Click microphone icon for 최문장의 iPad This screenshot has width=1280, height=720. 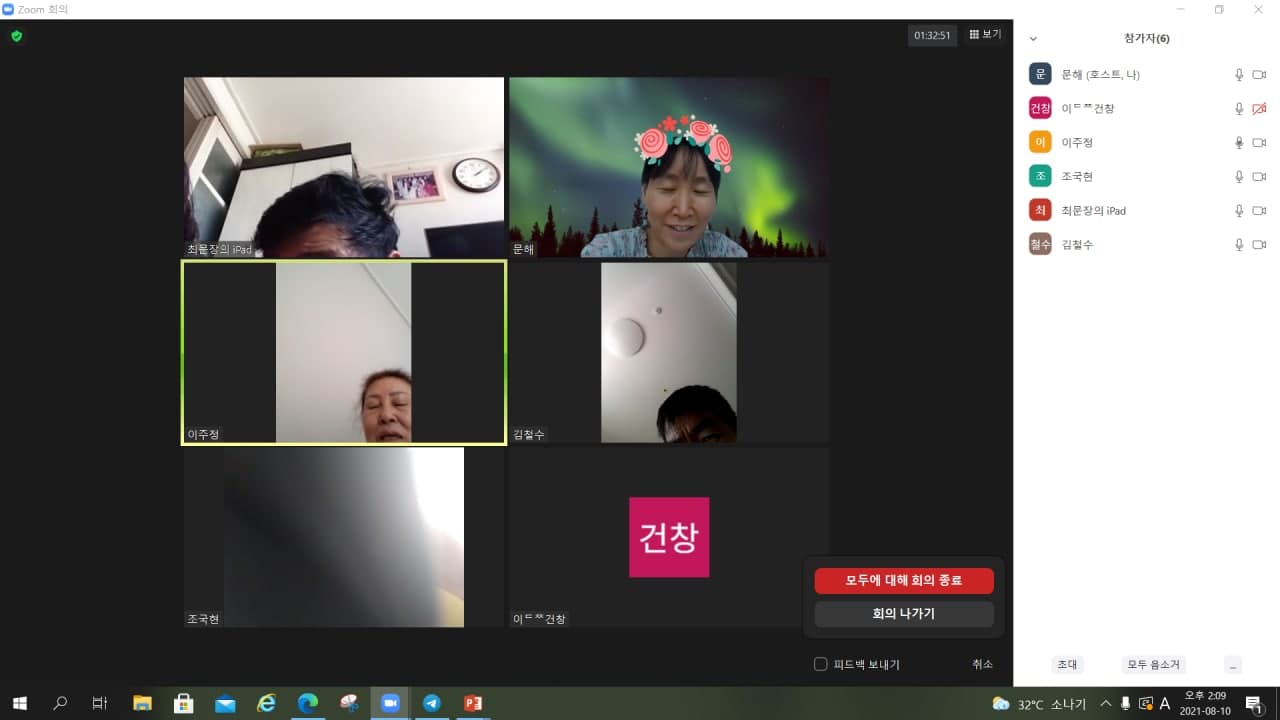1239,210
